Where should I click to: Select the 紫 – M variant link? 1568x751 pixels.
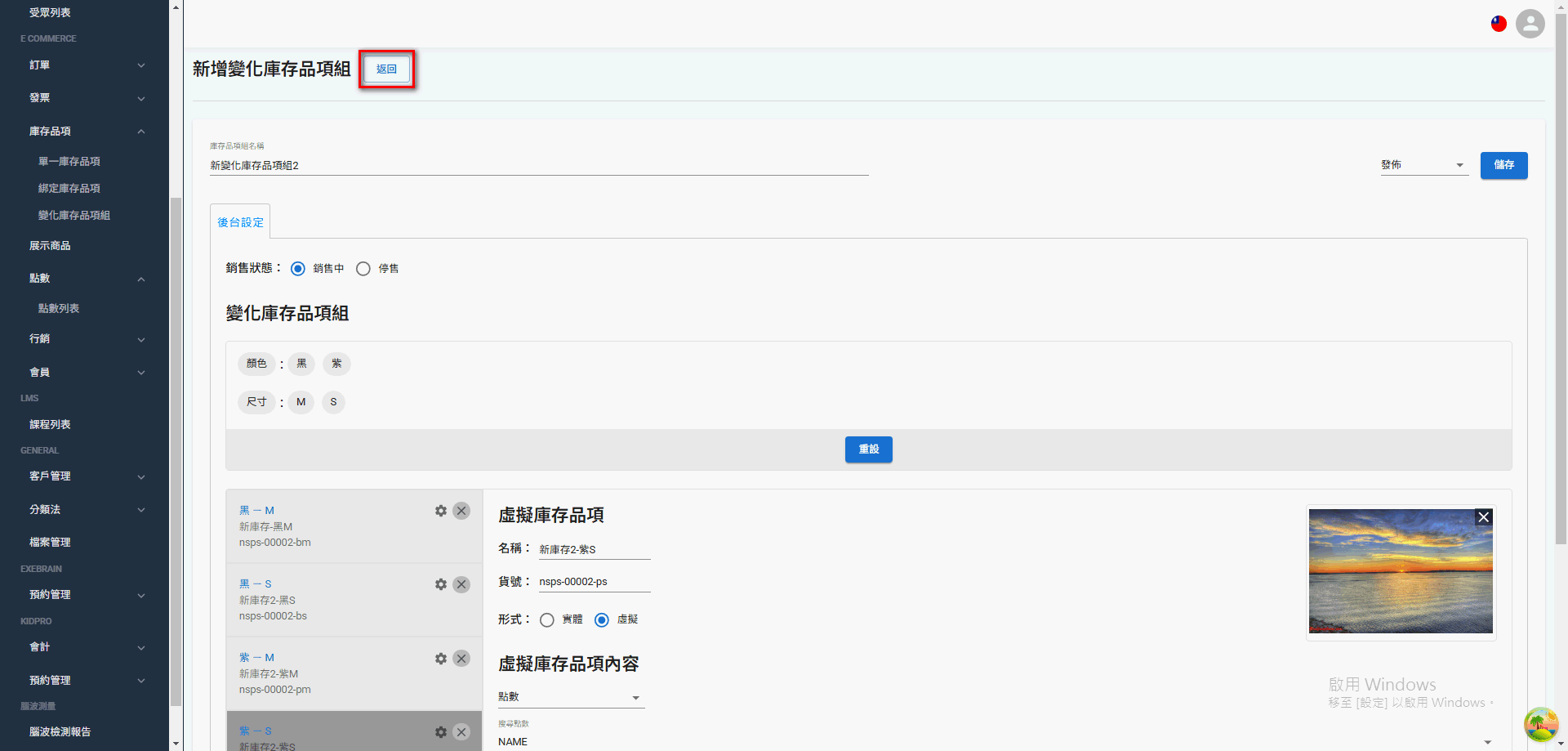click(256, 658)
